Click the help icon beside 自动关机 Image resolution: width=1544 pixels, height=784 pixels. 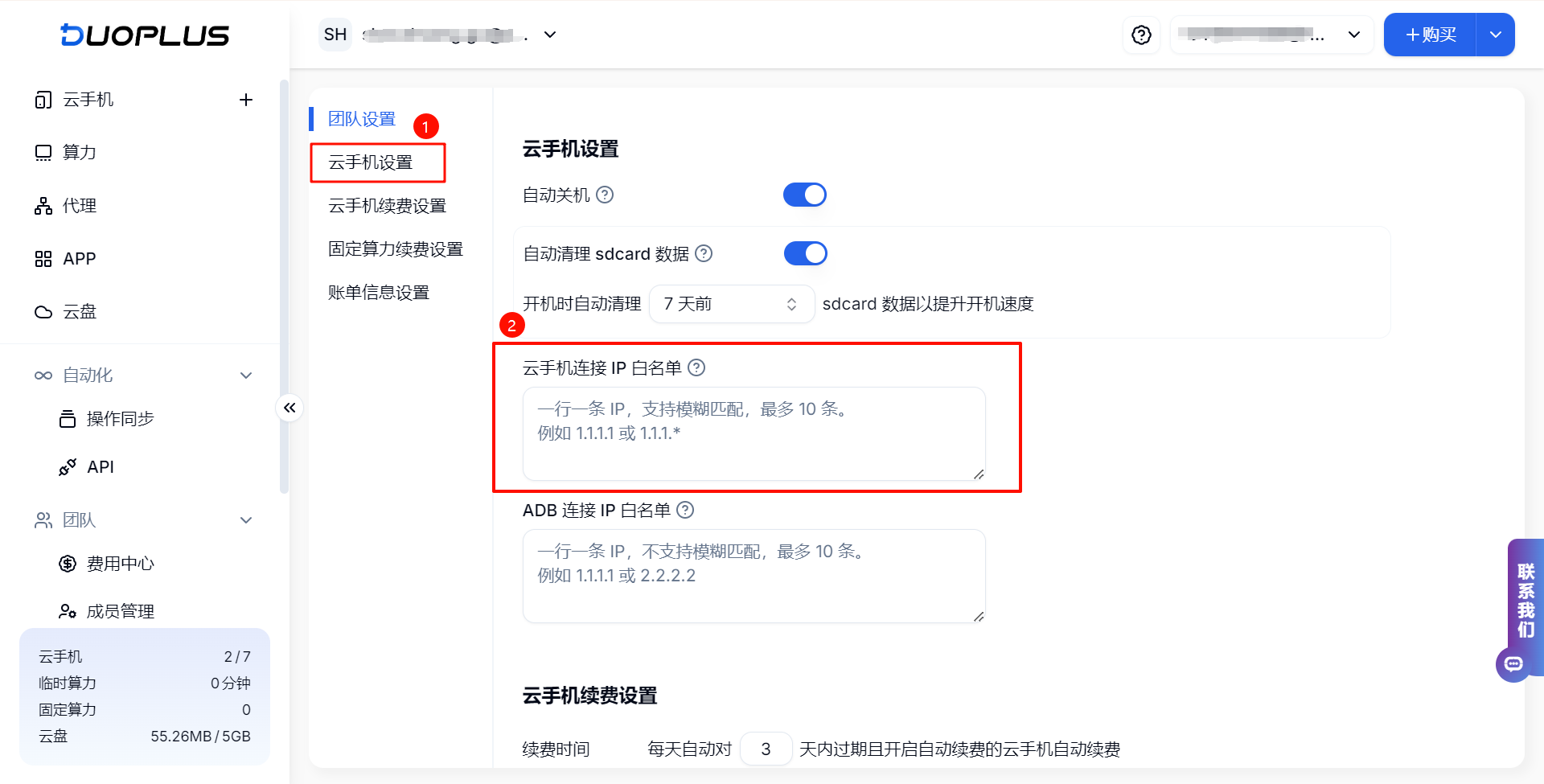(605, 195)
